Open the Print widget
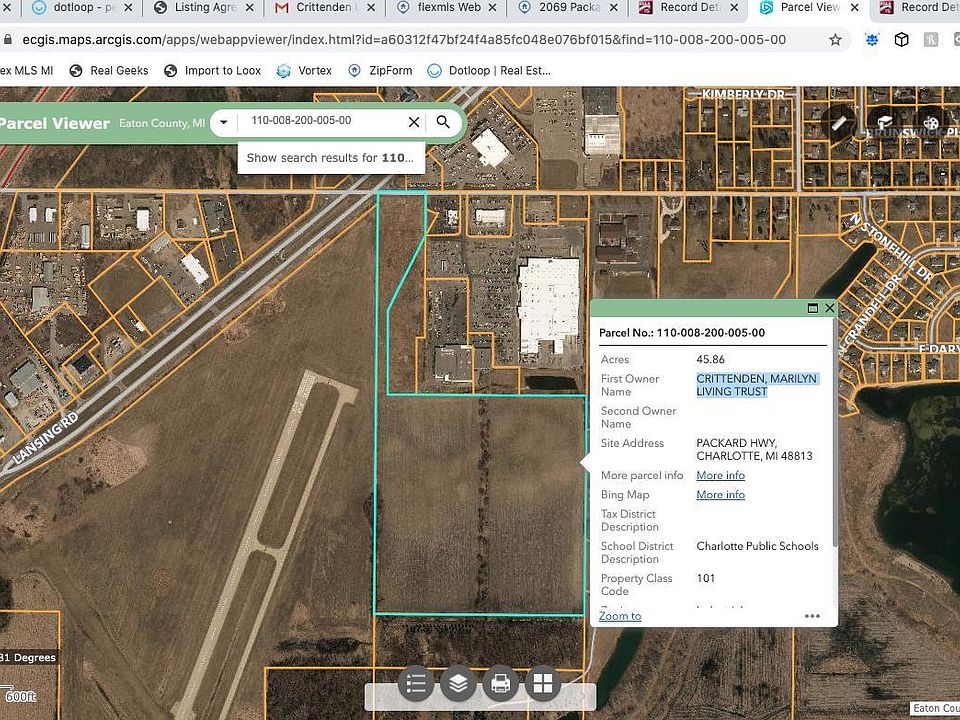This screenshot has width=960, height=720. 500,683
